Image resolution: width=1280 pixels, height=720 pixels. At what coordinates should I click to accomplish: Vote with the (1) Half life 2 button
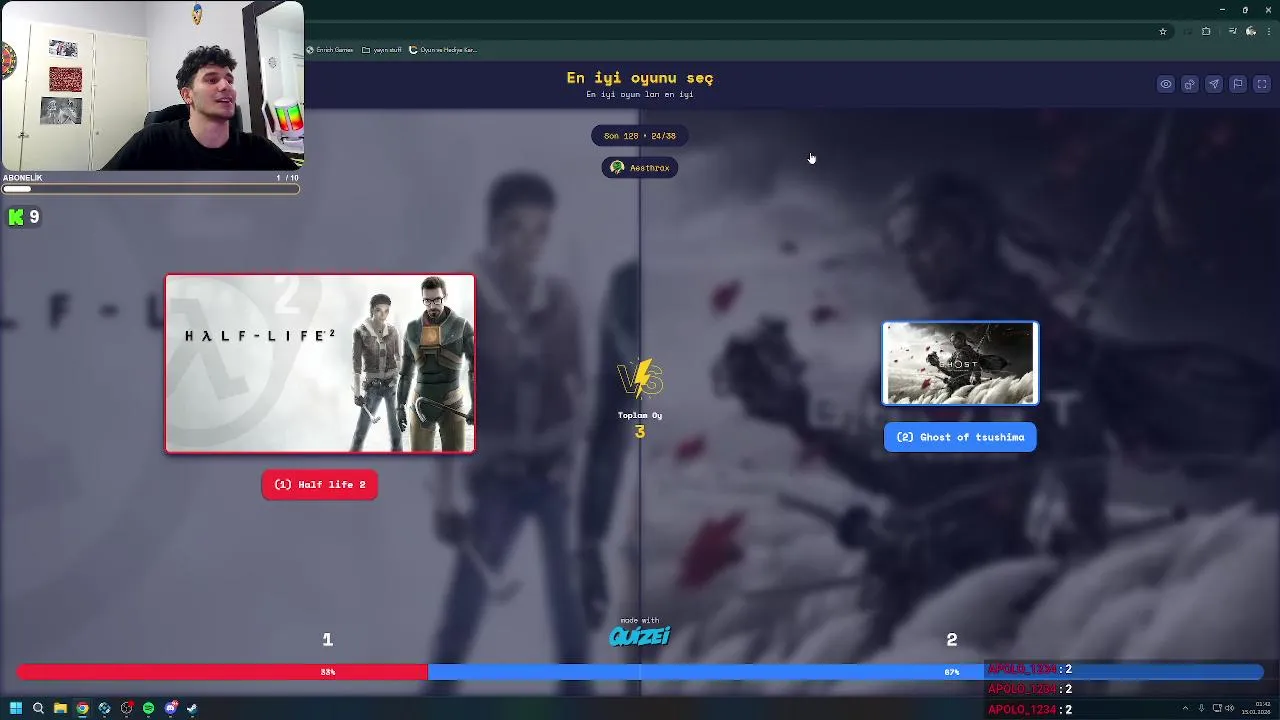coord(320,485)
